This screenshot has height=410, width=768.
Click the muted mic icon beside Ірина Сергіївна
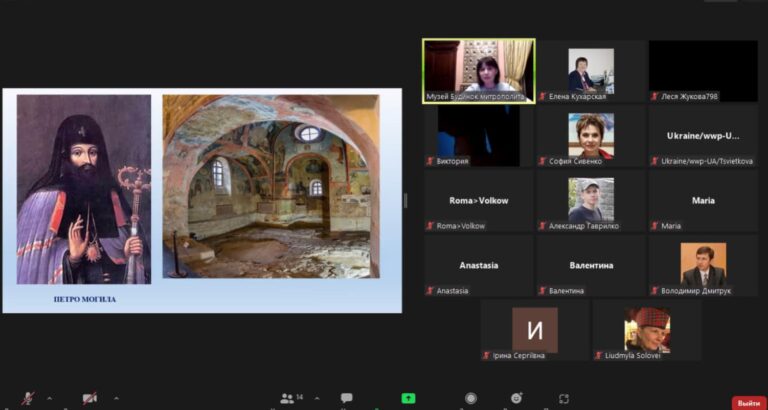pos(486,356)
